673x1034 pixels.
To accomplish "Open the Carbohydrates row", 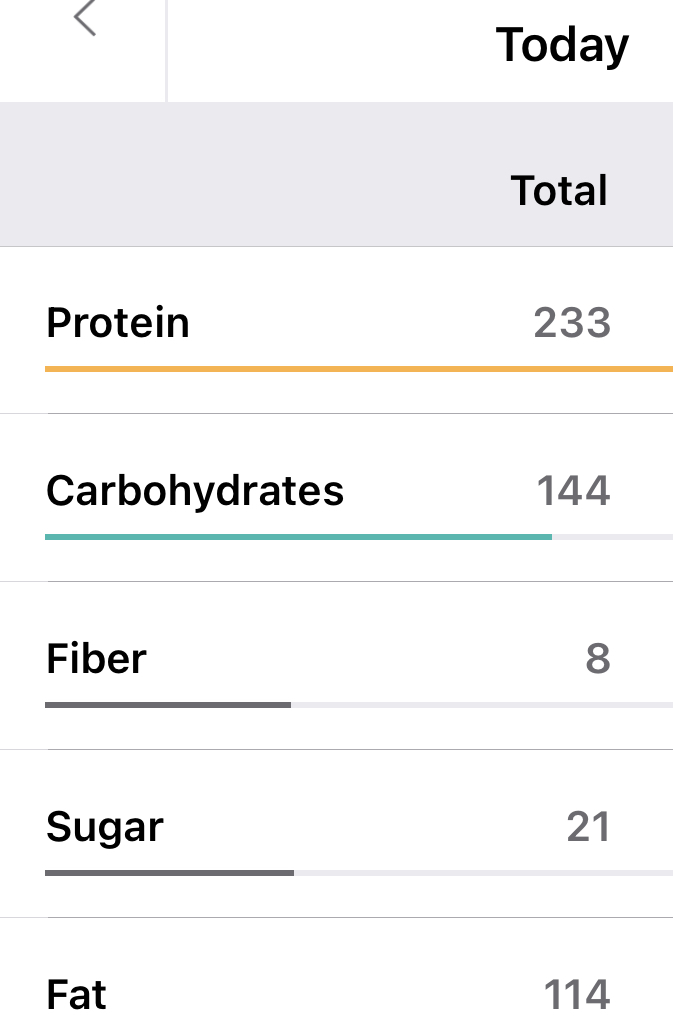I will pyautogui.click(x=336, y=498).
